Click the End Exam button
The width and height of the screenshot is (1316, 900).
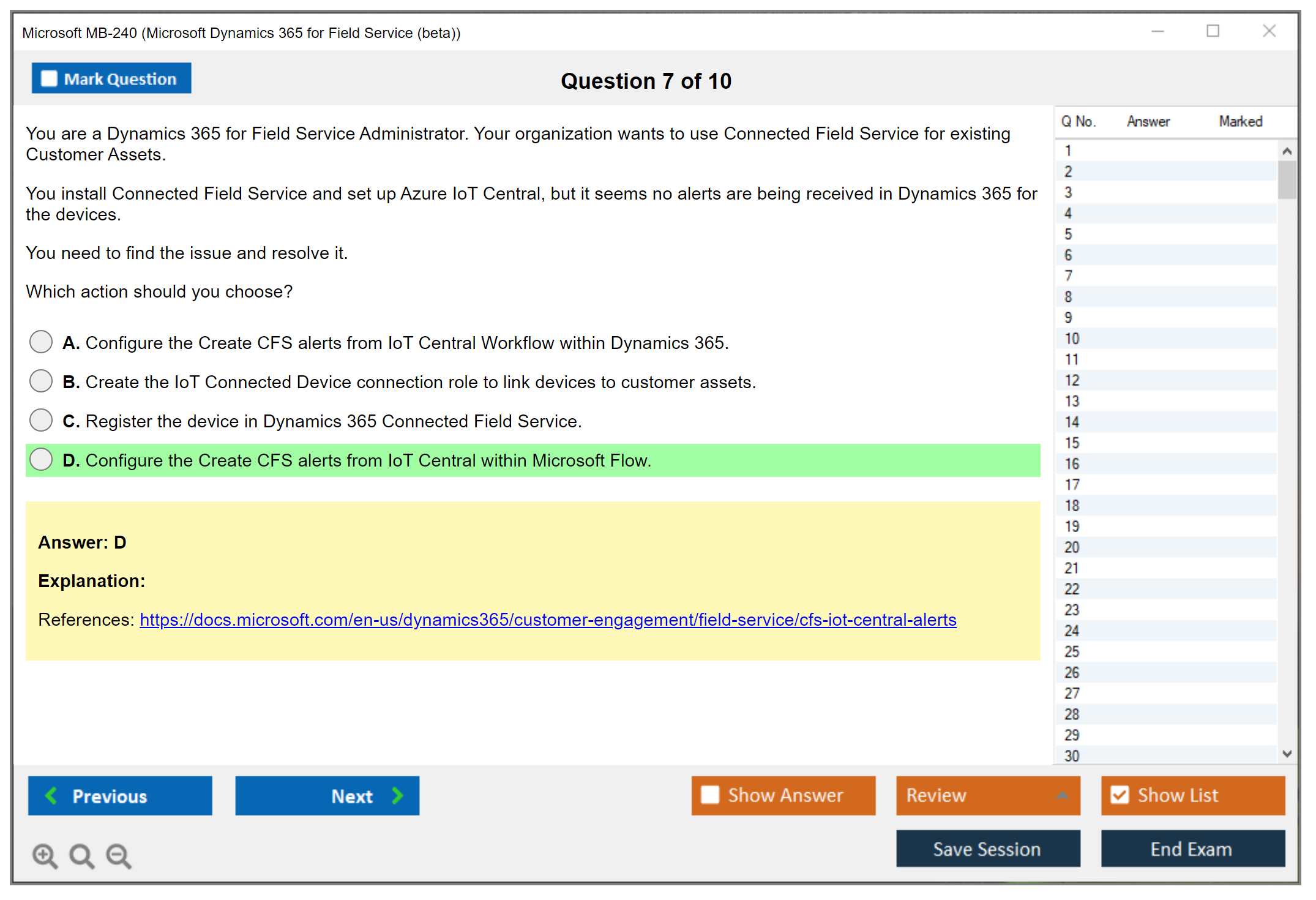click(1192, 849)
